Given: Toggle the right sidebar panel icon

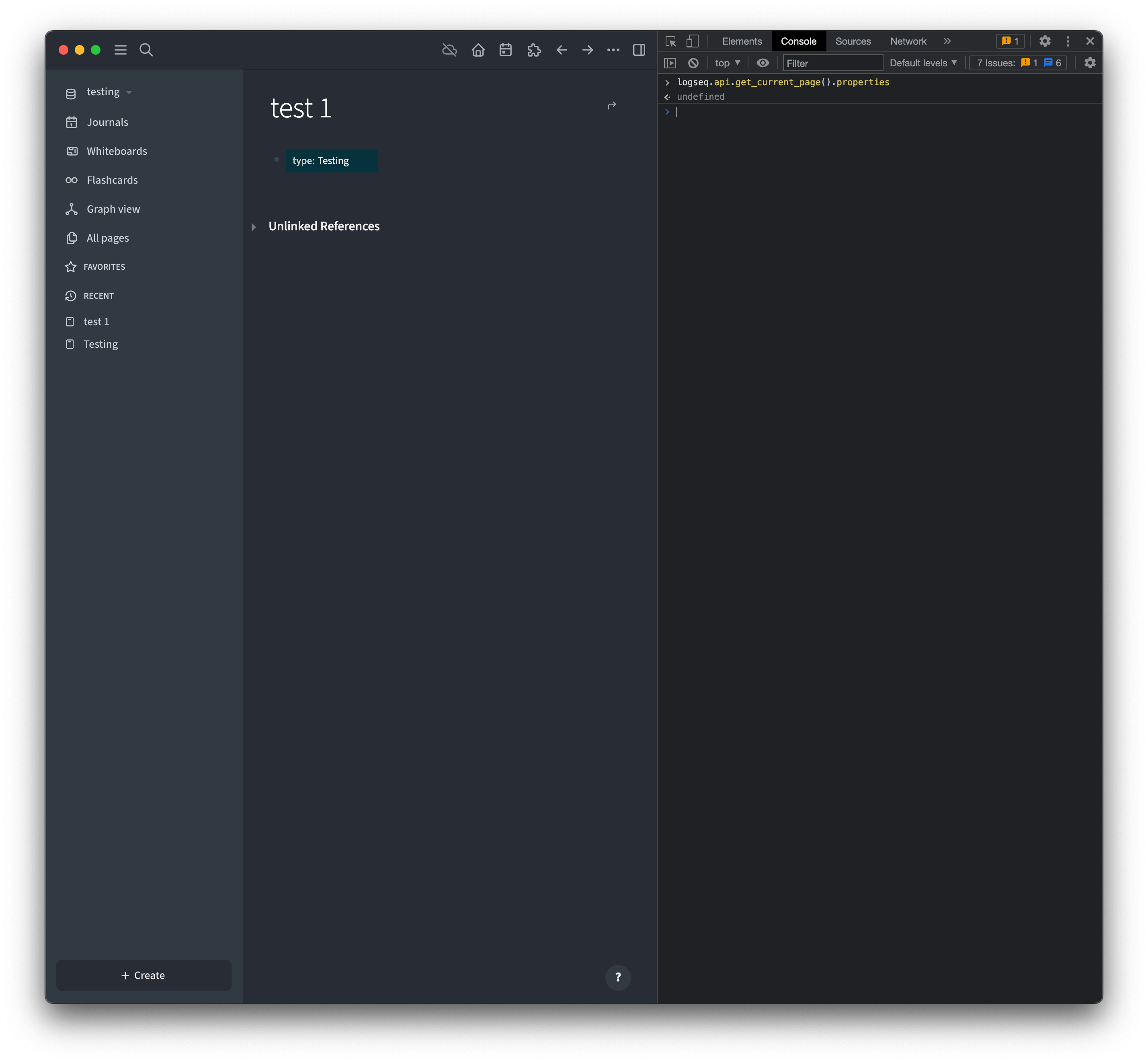Looking at the screenshot, I should click(639, 50).
